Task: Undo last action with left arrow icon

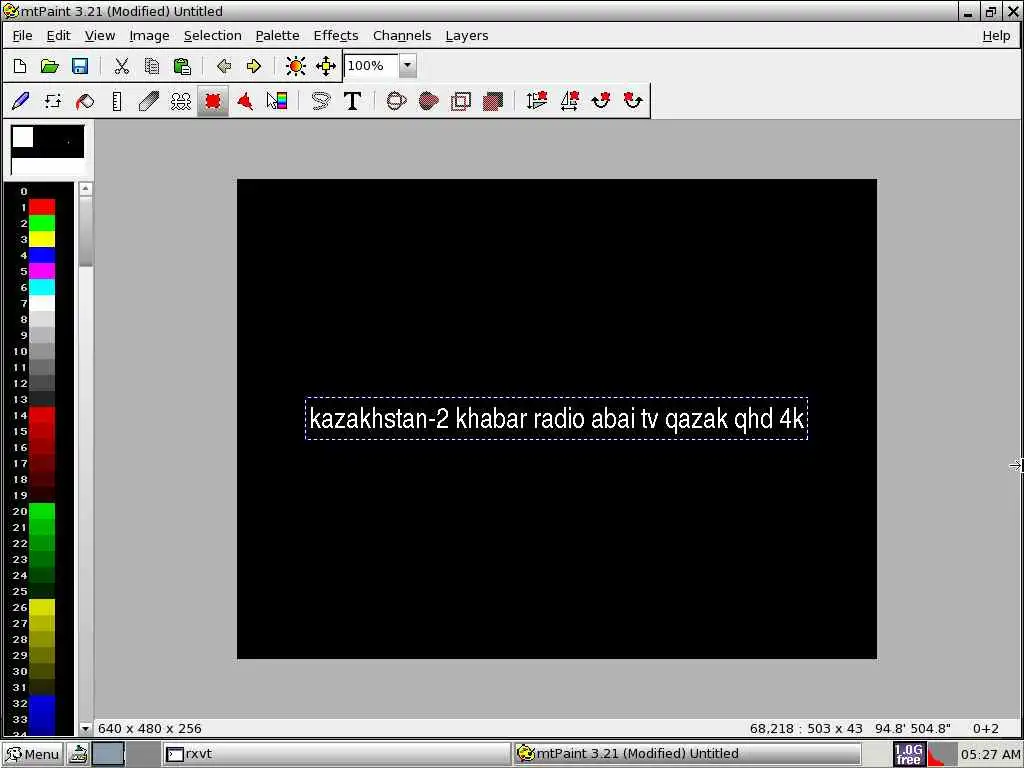Action: pos(224,66)
